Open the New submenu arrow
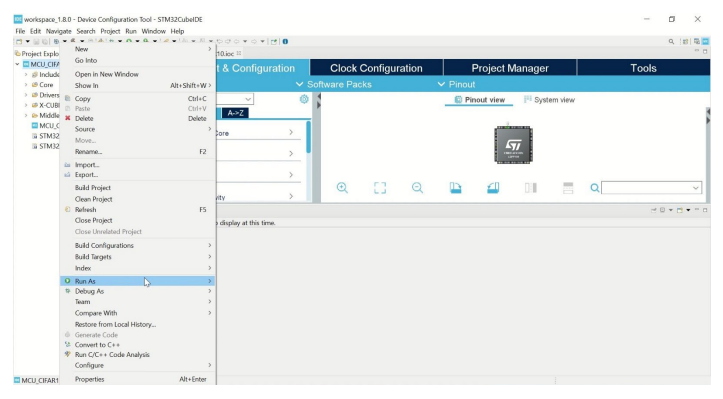Image resolution: width=723 pixels, height=399 pixels. click(210, 49)
